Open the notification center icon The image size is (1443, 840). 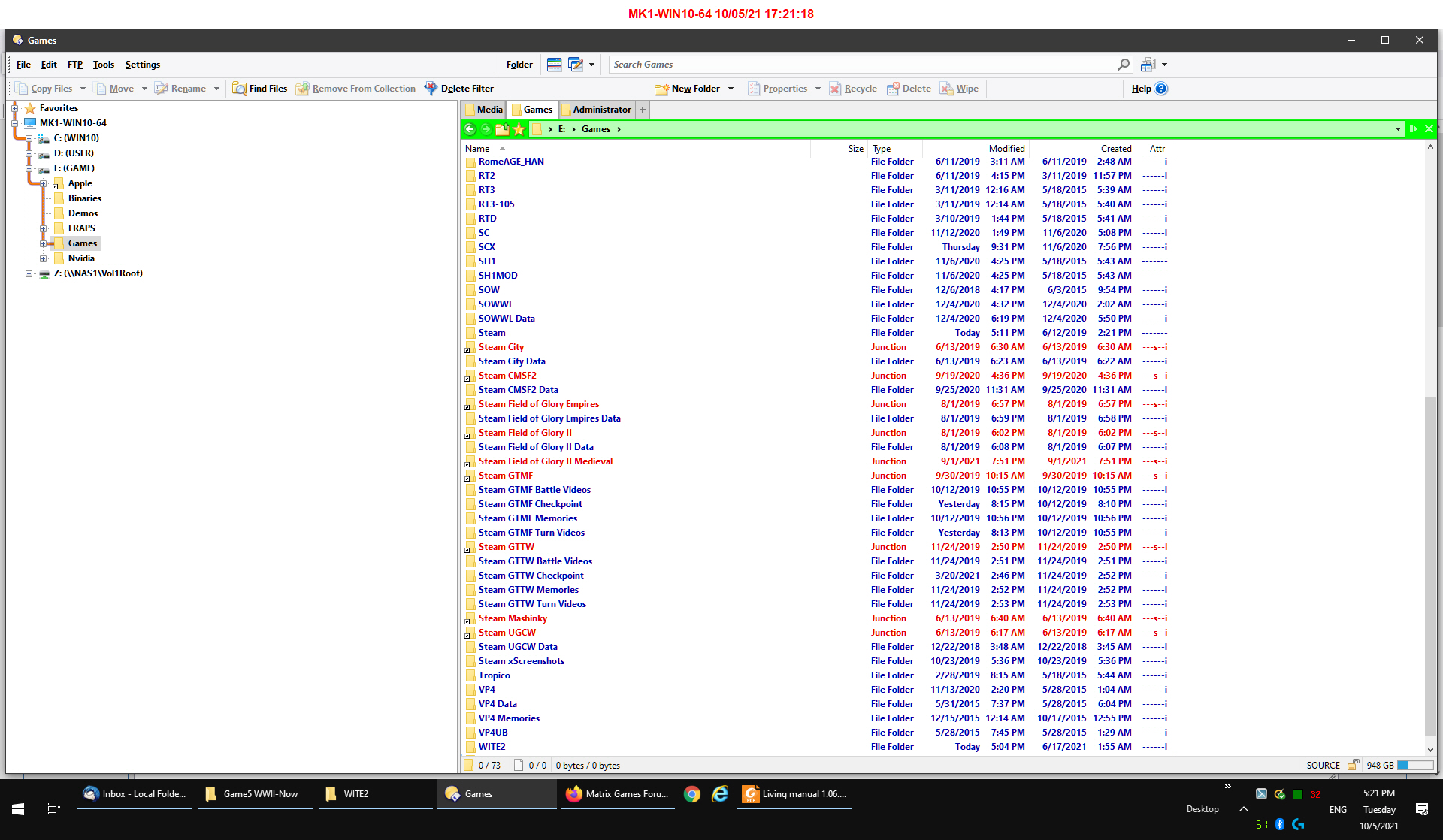coord(1422,809)
